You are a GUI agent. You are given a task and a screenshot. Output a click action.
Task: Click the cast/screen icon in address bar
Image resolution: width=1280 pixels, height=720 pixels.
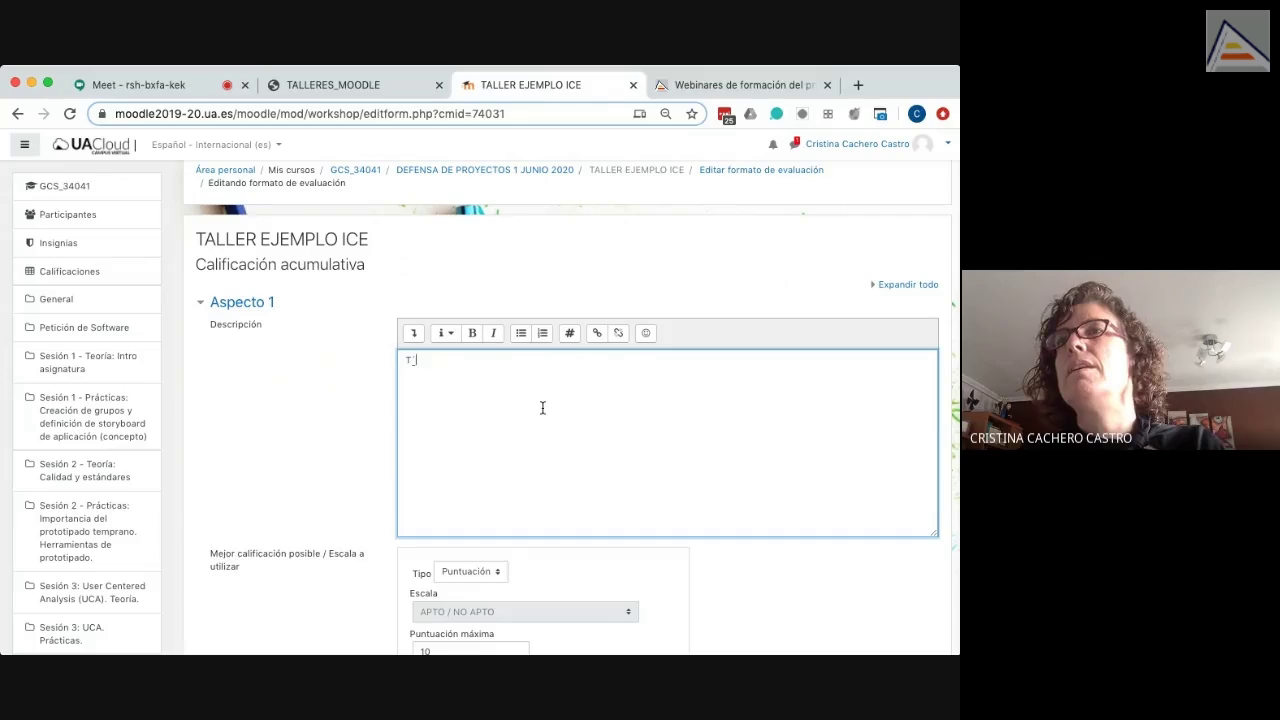pyautogui.click(x=640, y=114)
